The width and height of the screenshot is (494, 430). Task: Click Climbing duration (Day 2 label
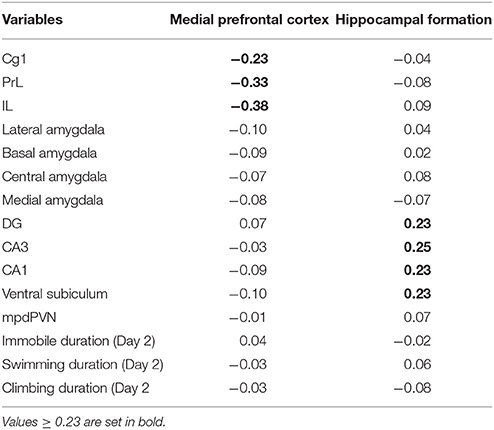click(76, 389)
